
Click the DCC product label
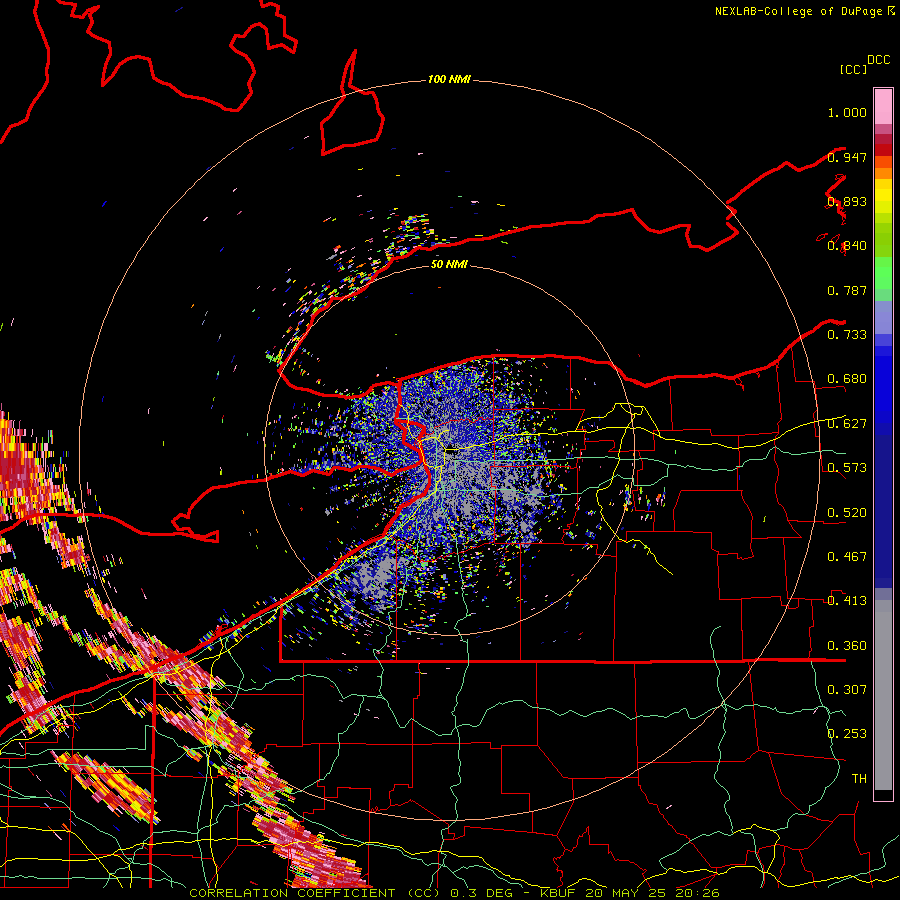(x=879, y=60)
